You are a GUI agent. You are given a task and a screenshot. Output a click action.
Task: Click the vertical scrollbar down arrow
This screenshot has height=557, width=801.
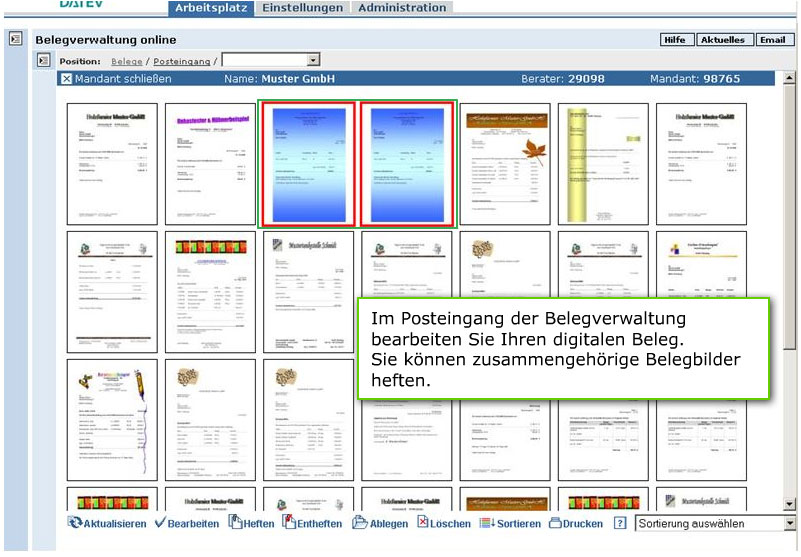789,504
